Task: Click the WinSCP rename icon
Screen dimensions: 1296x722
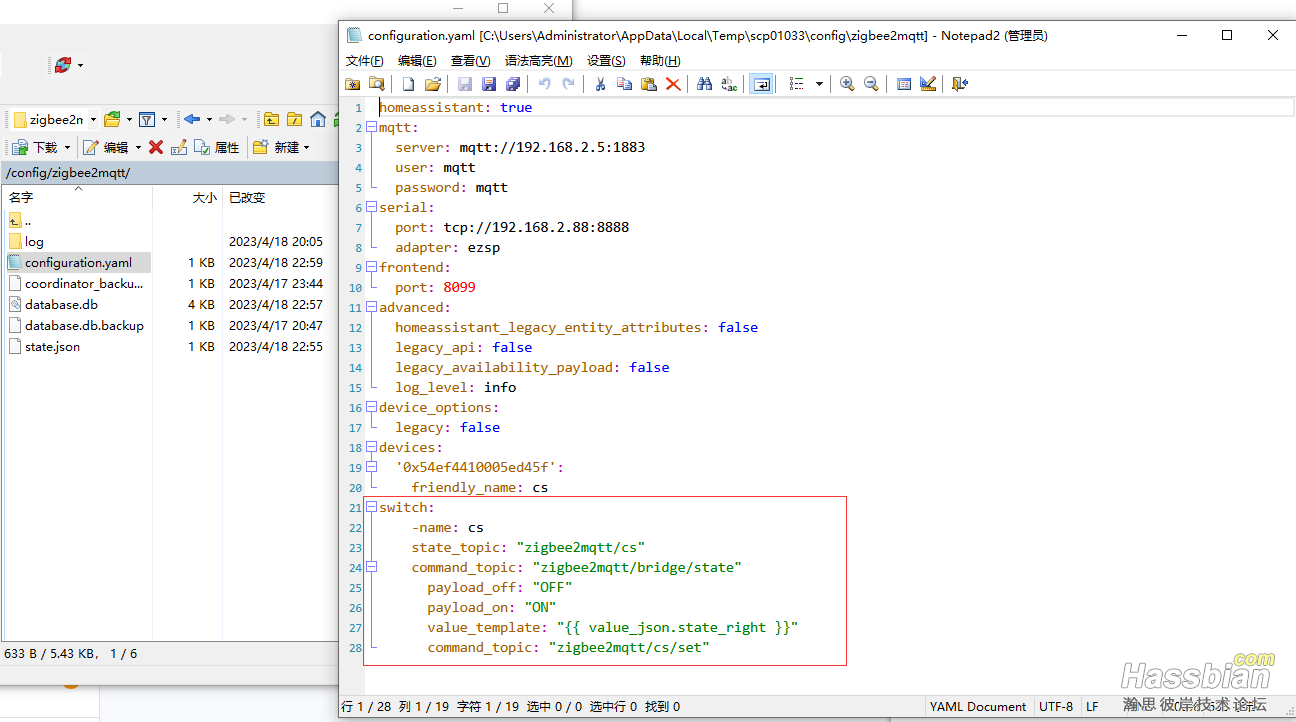Action: pyautogui.click(x=179, y=147)
